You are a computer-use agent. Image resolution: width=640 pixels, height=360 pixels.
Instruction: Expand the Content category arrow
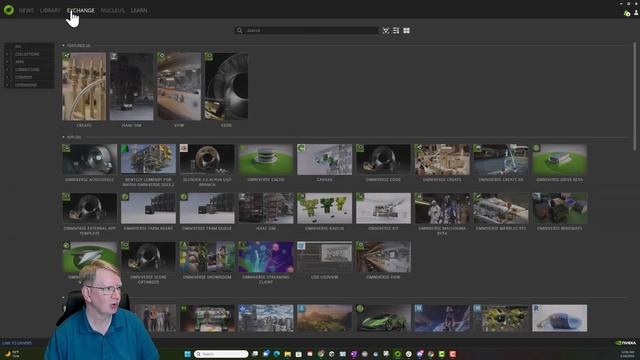pos(7,78)
